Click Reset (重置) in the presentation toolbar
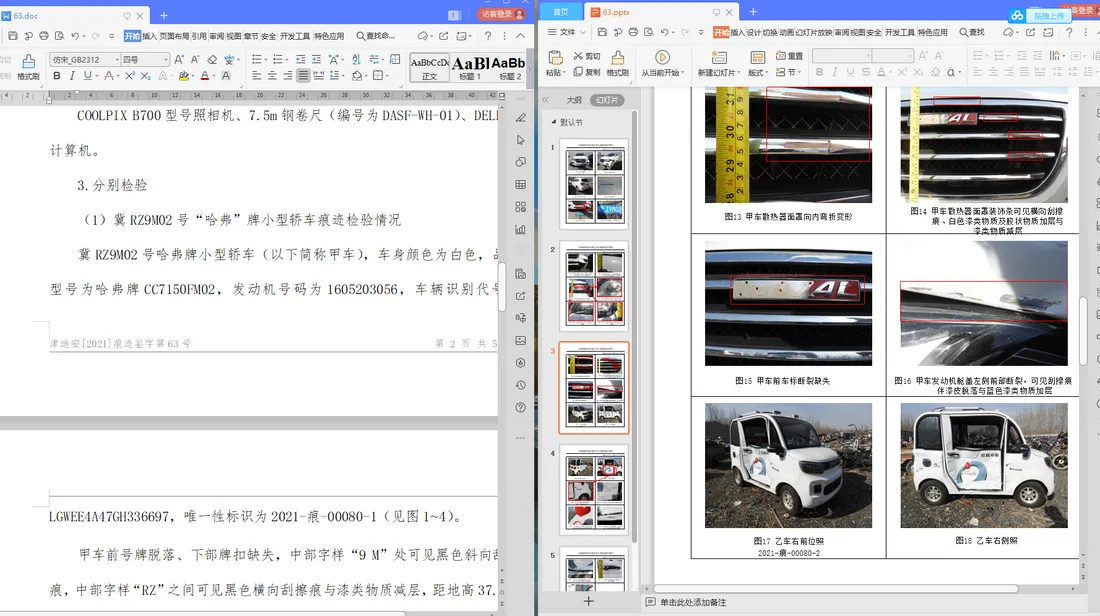 point(789,56)
